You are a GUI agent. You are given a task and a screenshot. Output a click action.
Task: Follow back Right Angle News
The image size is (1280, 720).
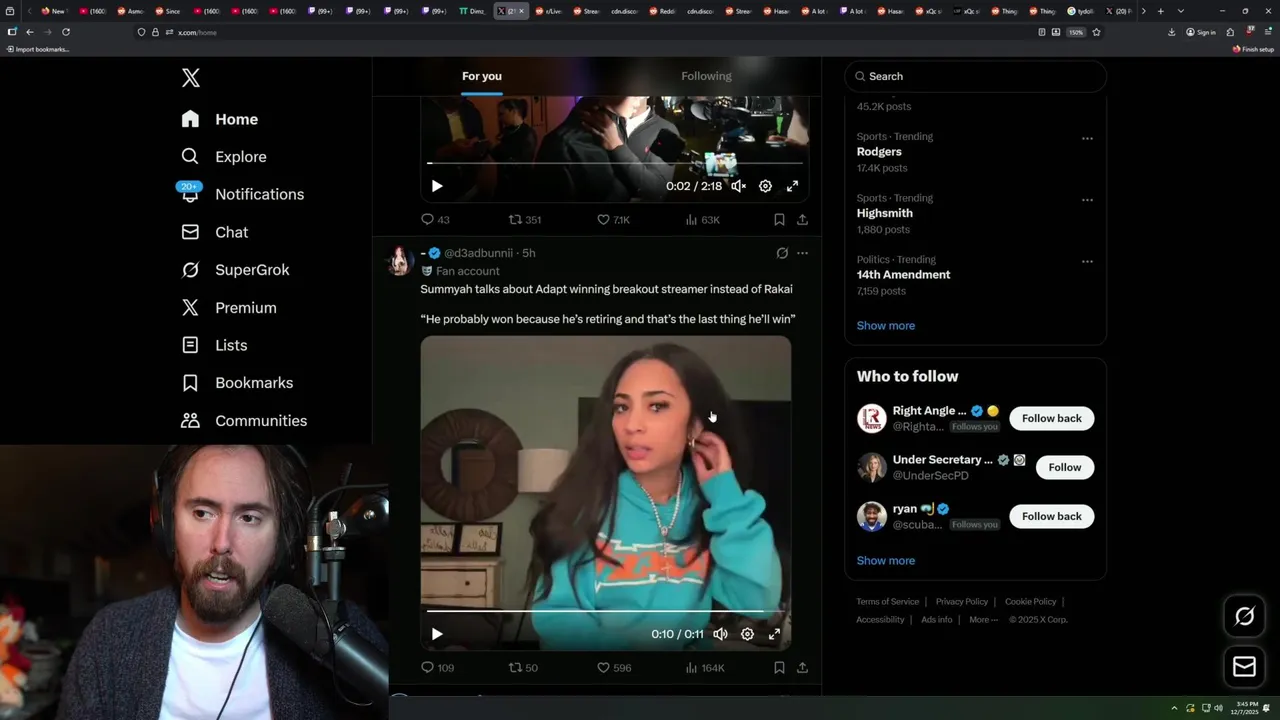[x=1051, y=418]
